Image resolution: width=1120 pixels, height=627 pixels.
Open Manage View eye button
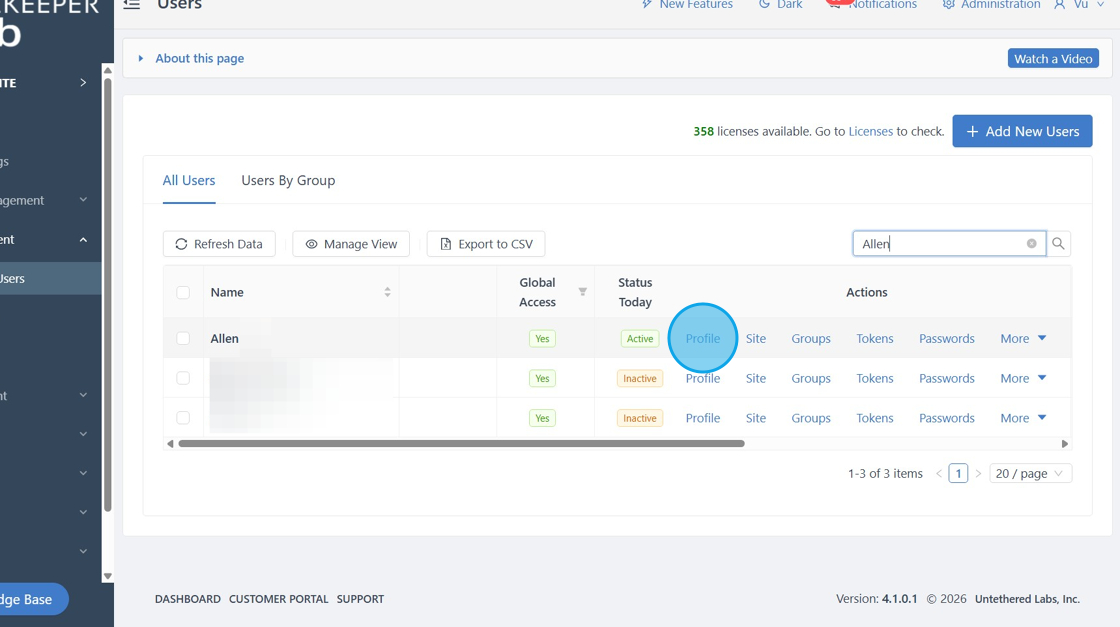(351, 244)
